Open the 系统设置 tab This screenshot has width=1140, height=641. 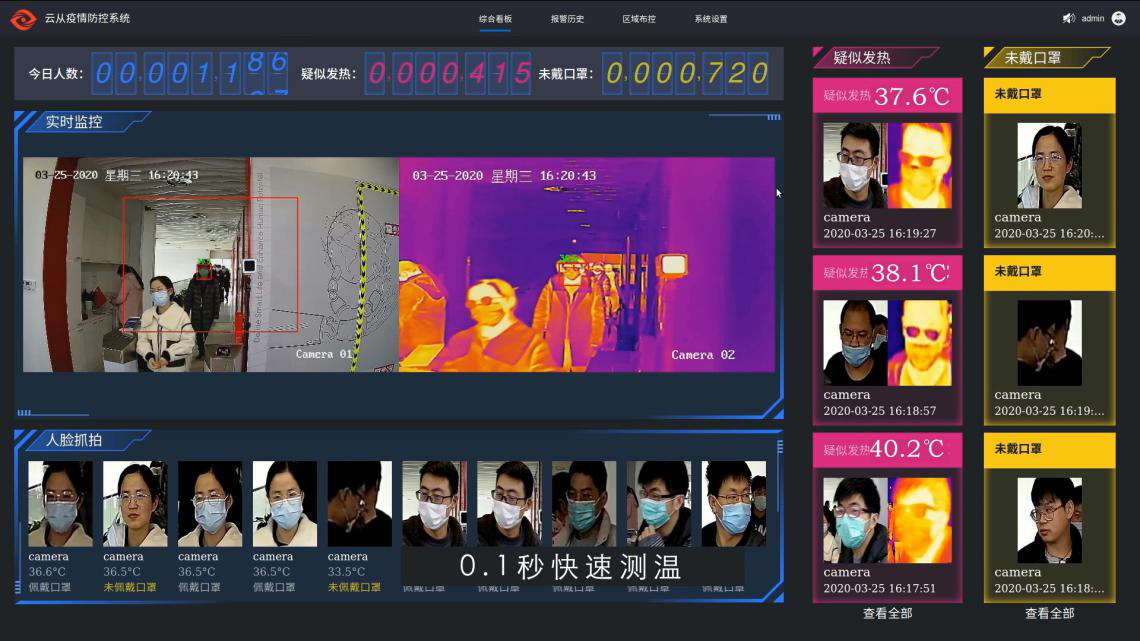711,19
